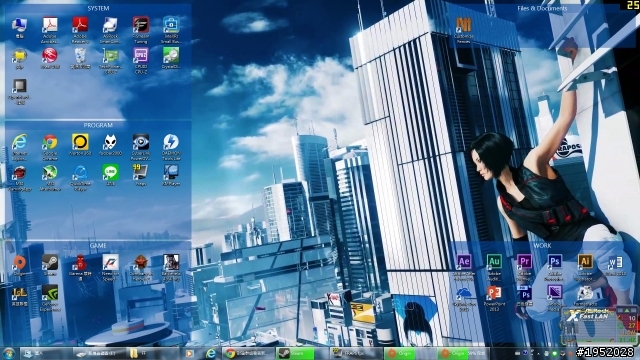Open the QuickTime Player shortcut

tap(80, 178)
